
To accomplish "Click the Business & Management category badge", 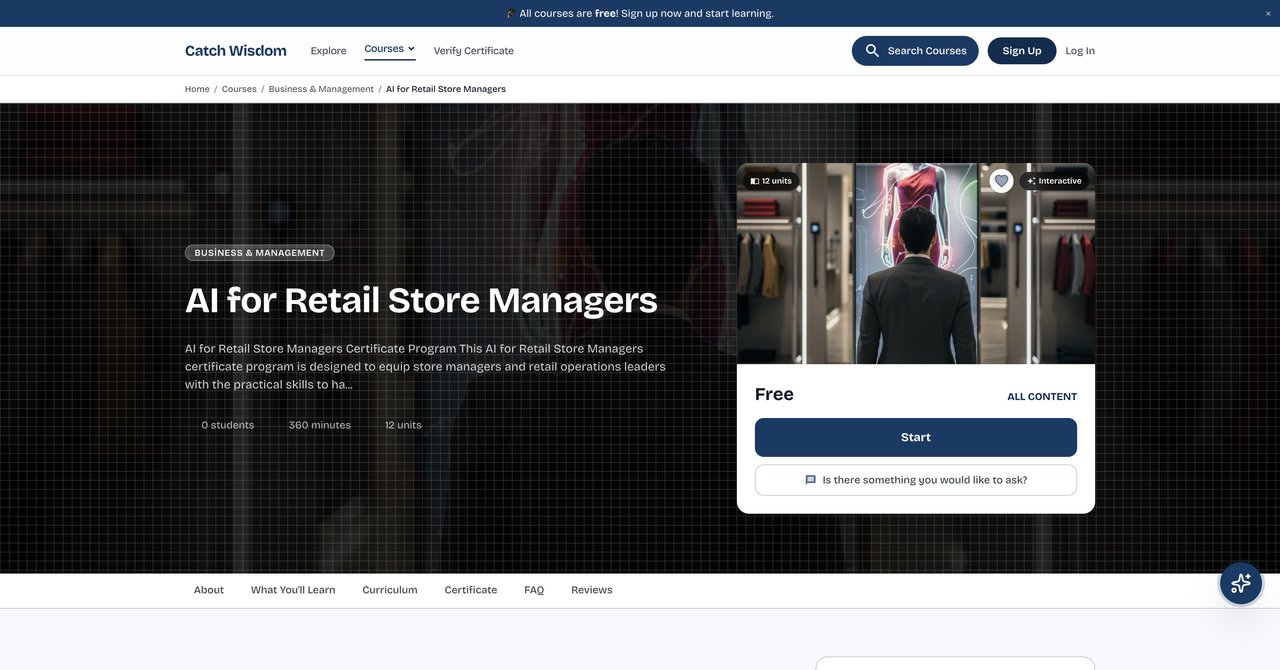I will coord(260,253).
